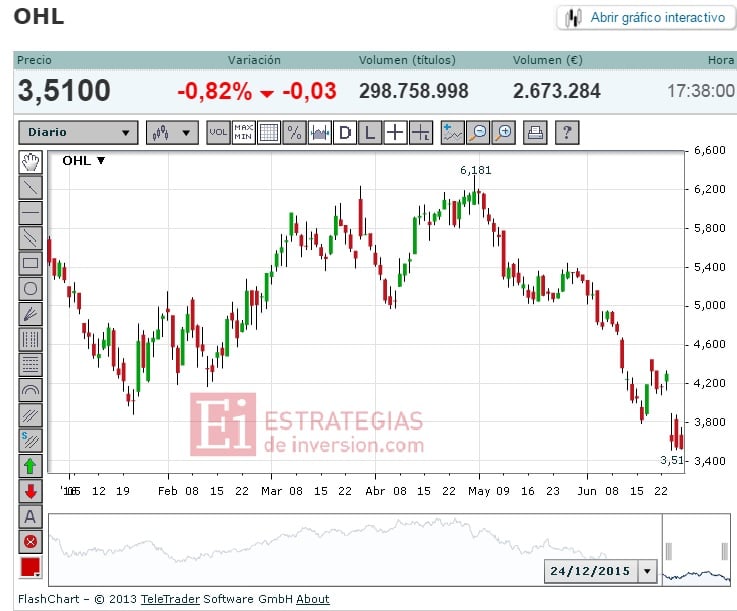Click the 298.758.998 volume value
Image resolution: width=737 pixels, height=611 pixels.
tap(414, 91)
